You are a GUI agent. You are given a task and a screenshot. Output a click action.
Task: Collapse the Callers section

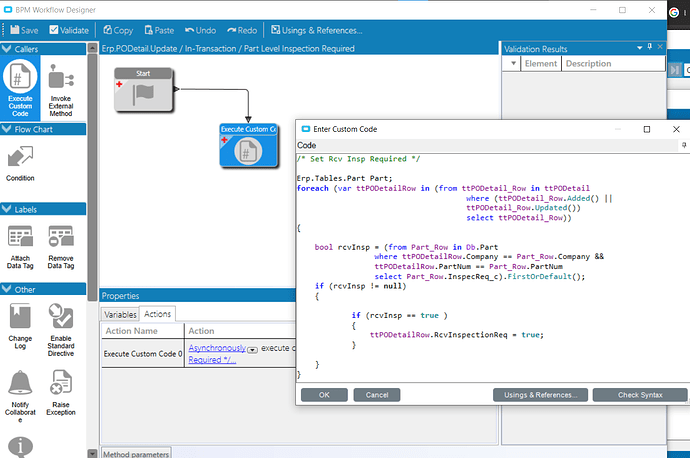tap(7, 47)
